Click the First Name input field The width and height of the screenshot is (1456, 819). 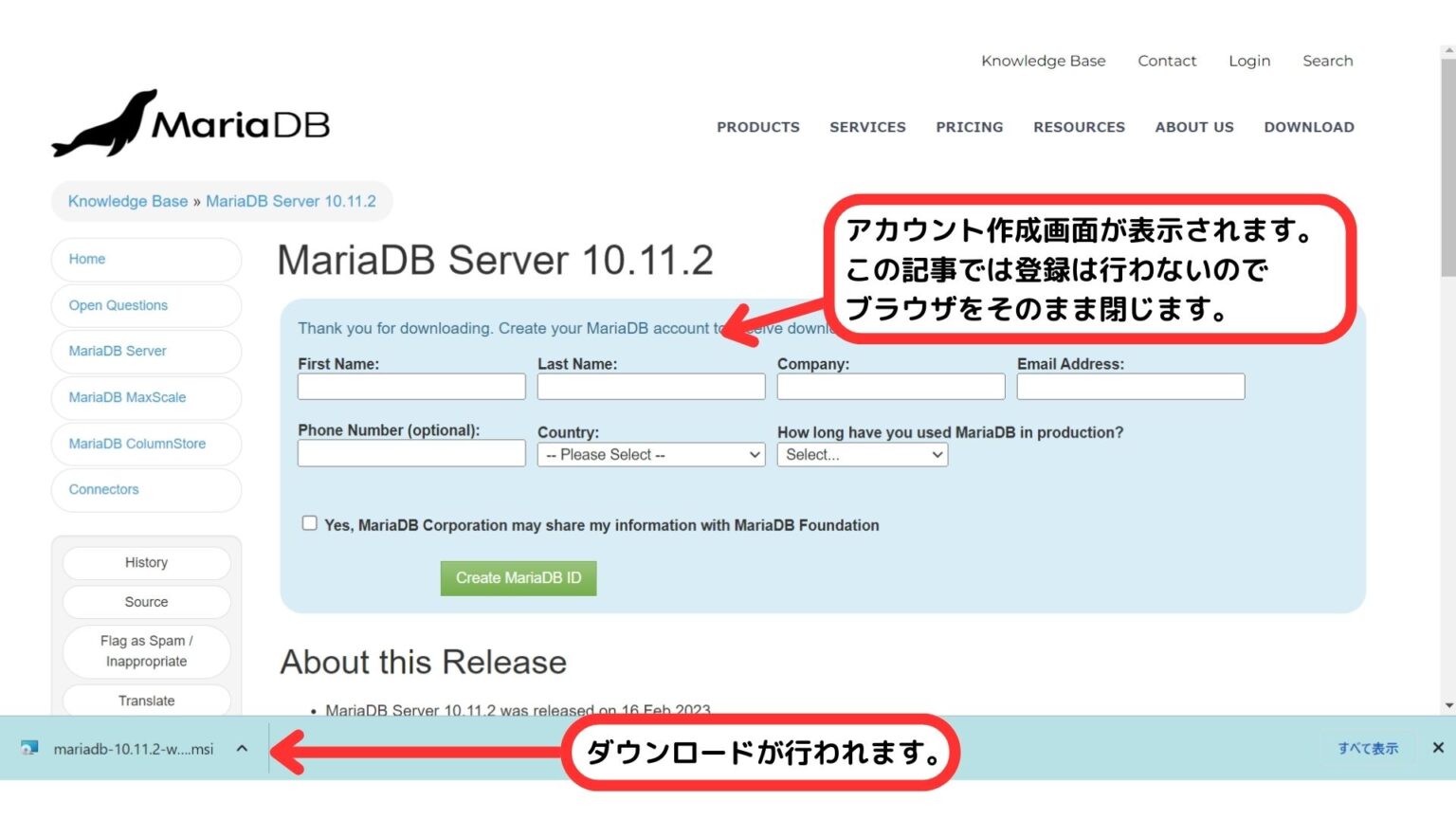click(x=410, y=386)
